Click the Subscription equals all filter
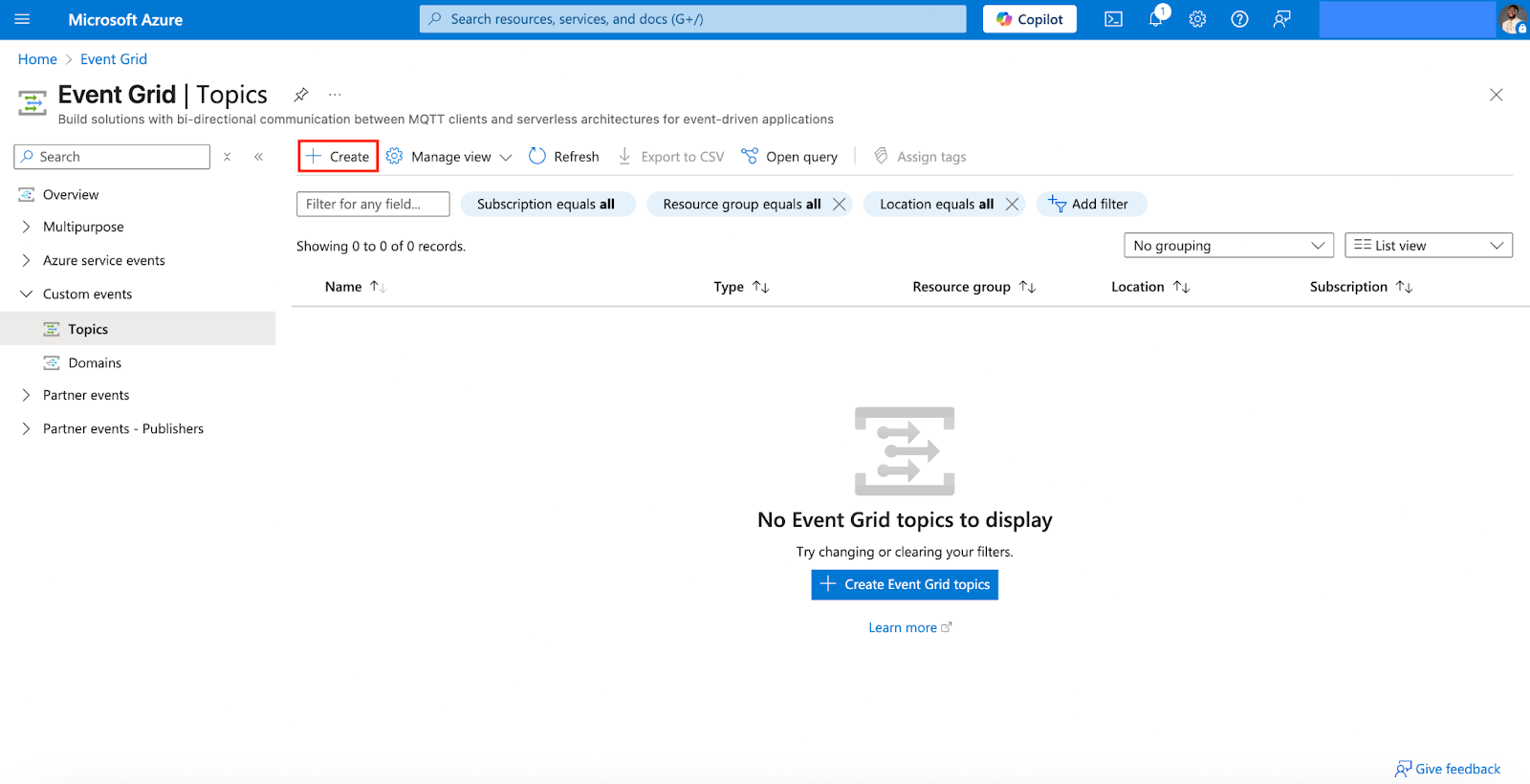The height and width of the screenshot is (784, 1530). (x=547, y=205)
